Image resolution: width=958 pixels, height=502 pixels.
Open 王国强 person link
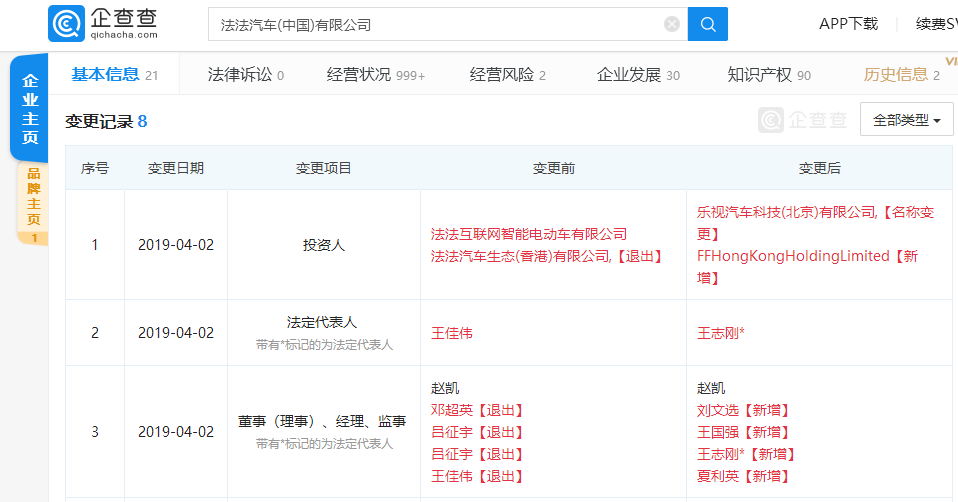coord(717,432)
